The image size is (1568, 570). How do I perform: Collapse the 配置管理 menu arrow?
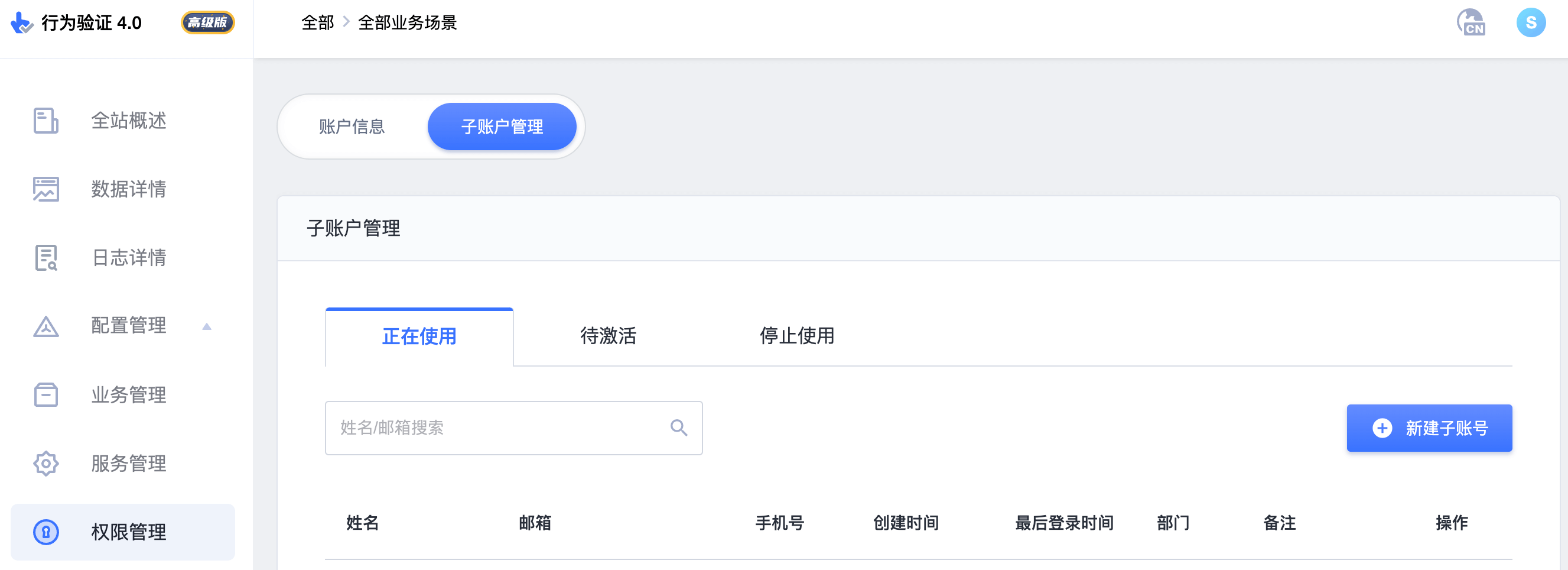point(207,326)
